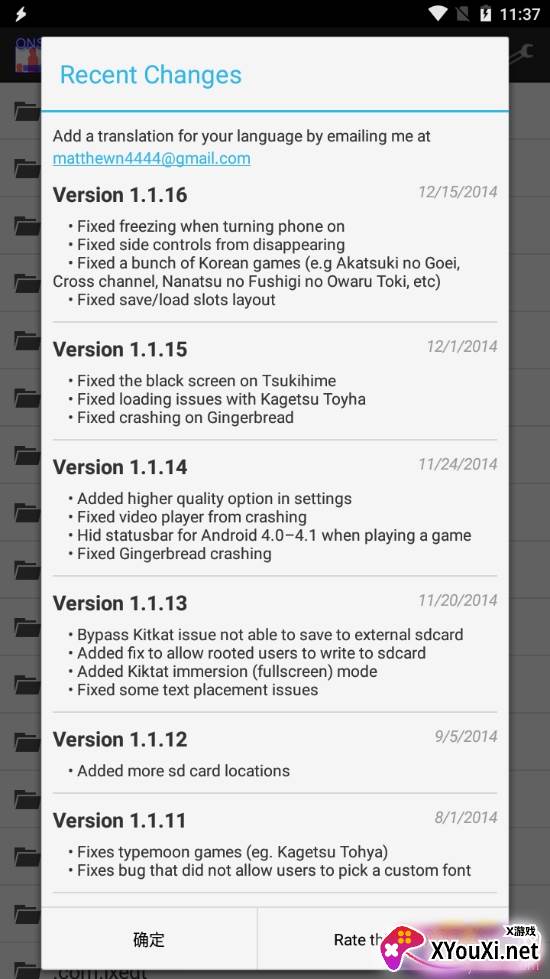Open the wrench settings icon behind the dialog
Image resolution: width=550 pixels, height=979 pixels.
521,55
